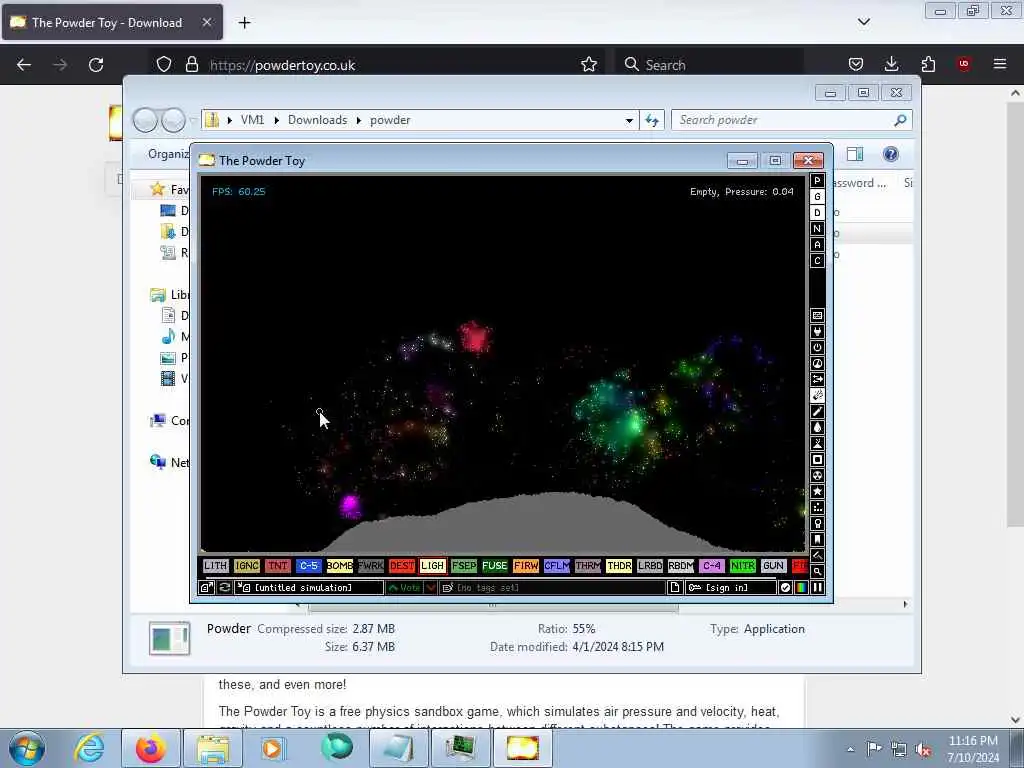Expand the arrow before VM1 in breadcrumb

coord(230,120)
